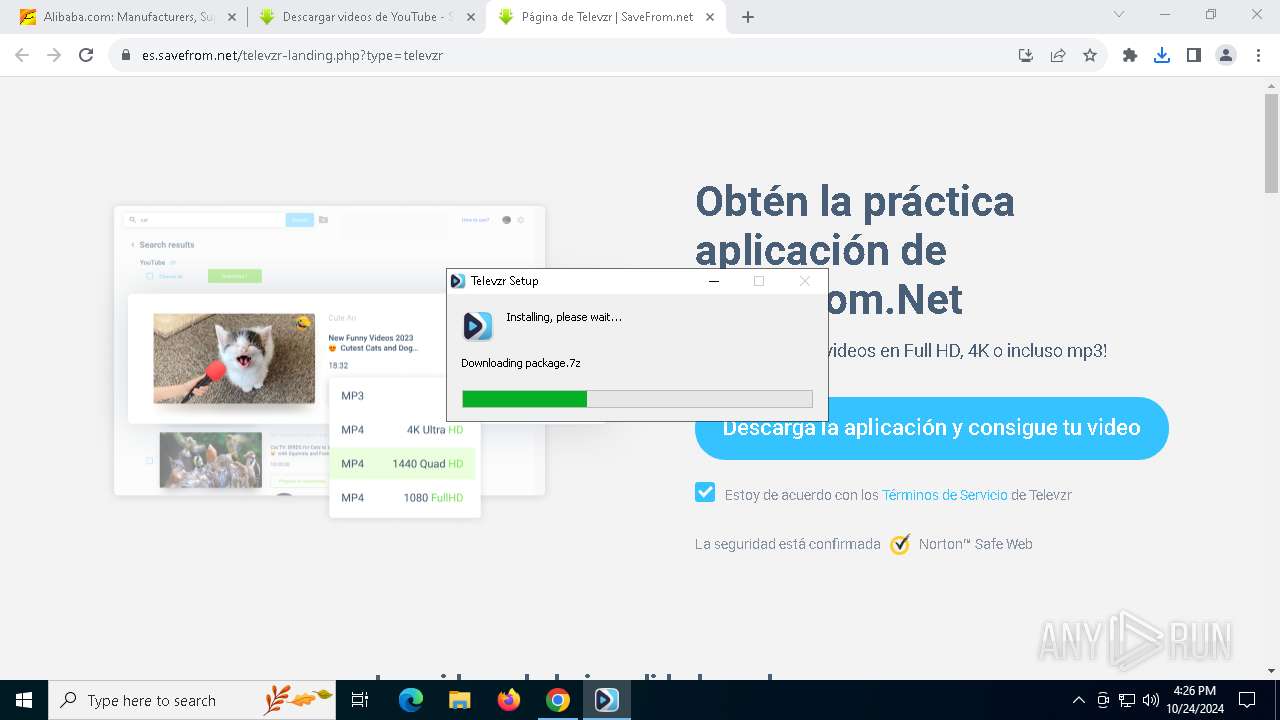The height and width of the screenshot is (720, 1280).
Task: Click the page vertical scrollbar
Action: coord(1271,142)
